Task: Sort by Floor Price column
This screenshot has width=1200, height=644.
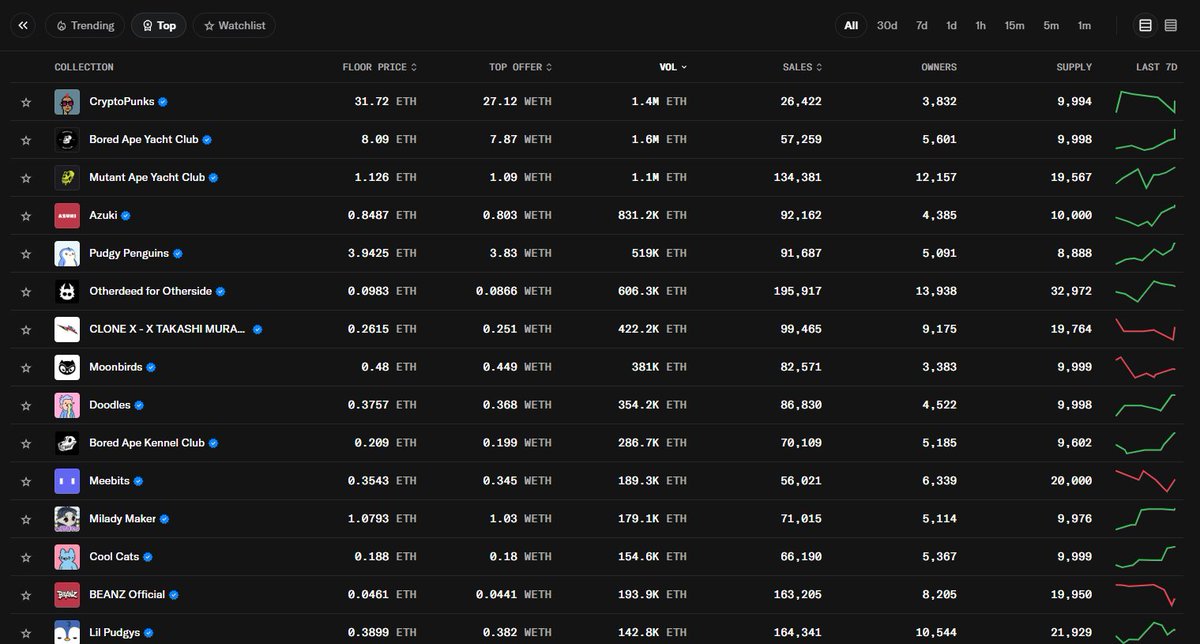Action: pos(380,67)
